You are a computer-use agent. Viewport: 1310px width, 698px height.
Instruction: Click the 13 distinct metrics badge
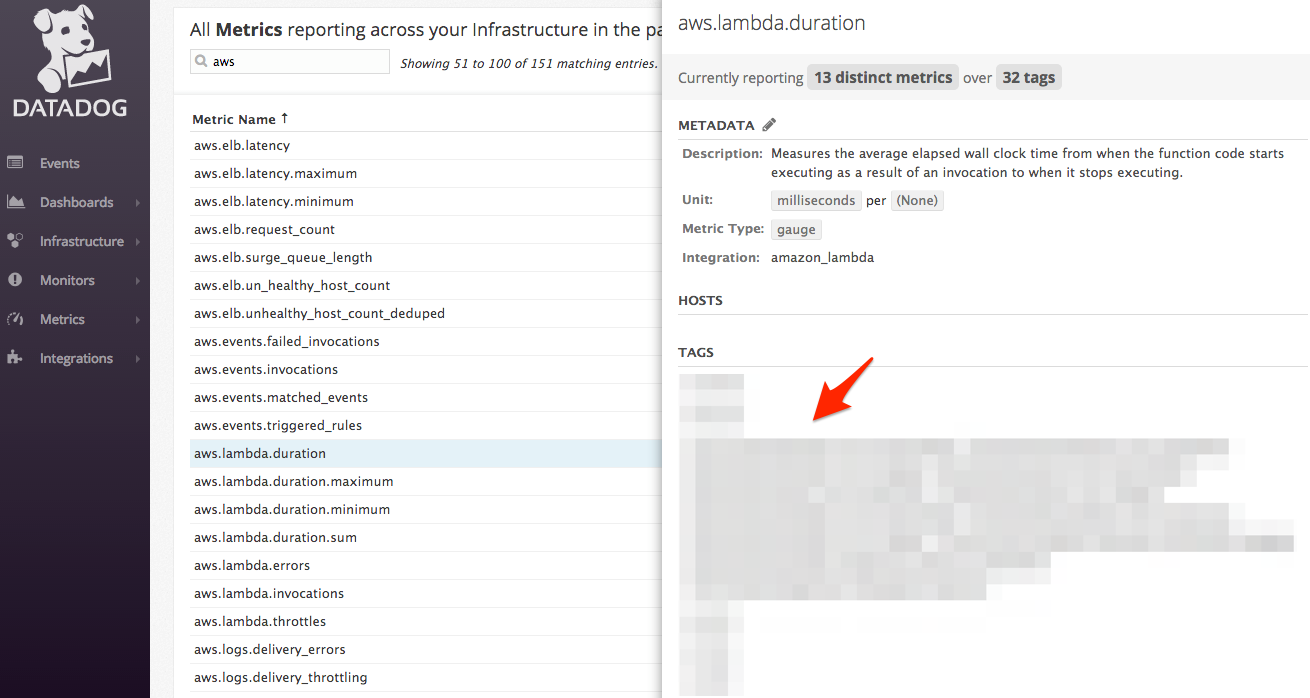coord(883,78)
